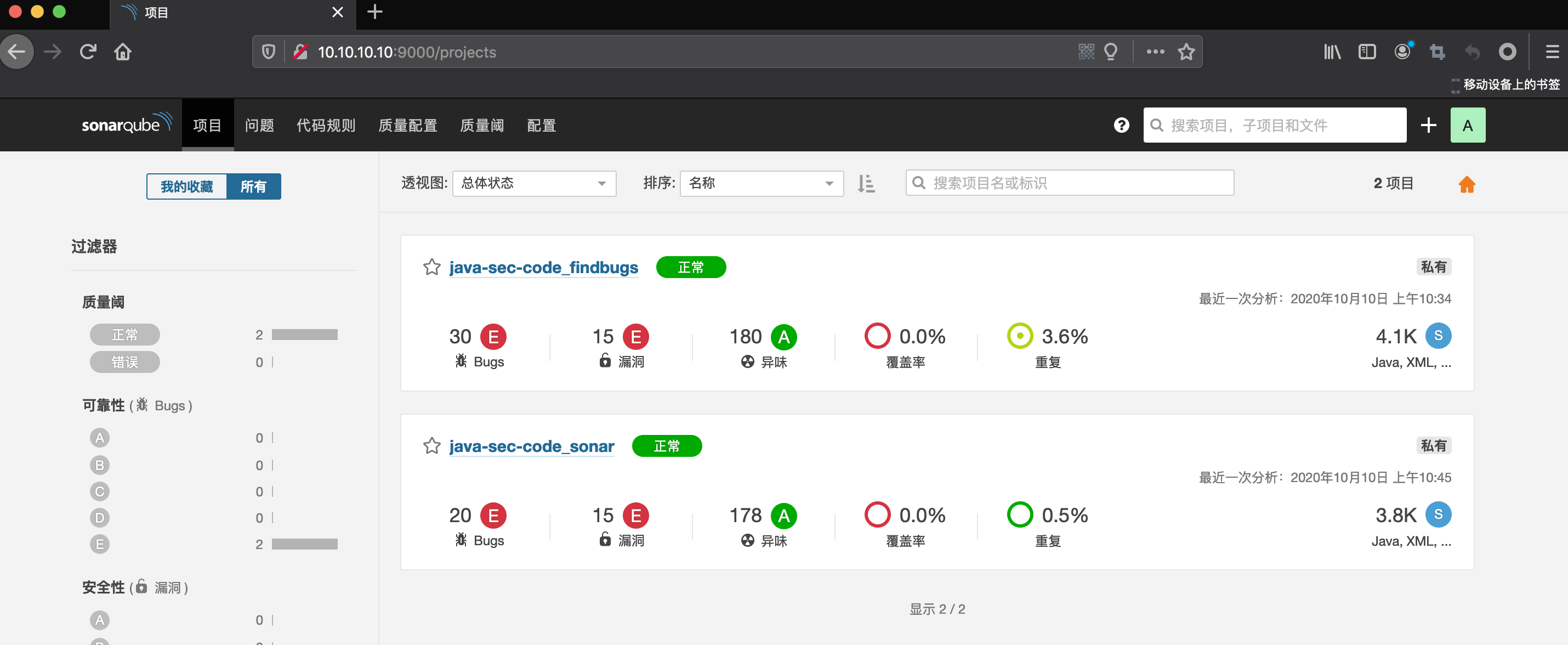Bookmark this page with star icon
Viewport: 1568px width, 645px height.
(1186, 52)
